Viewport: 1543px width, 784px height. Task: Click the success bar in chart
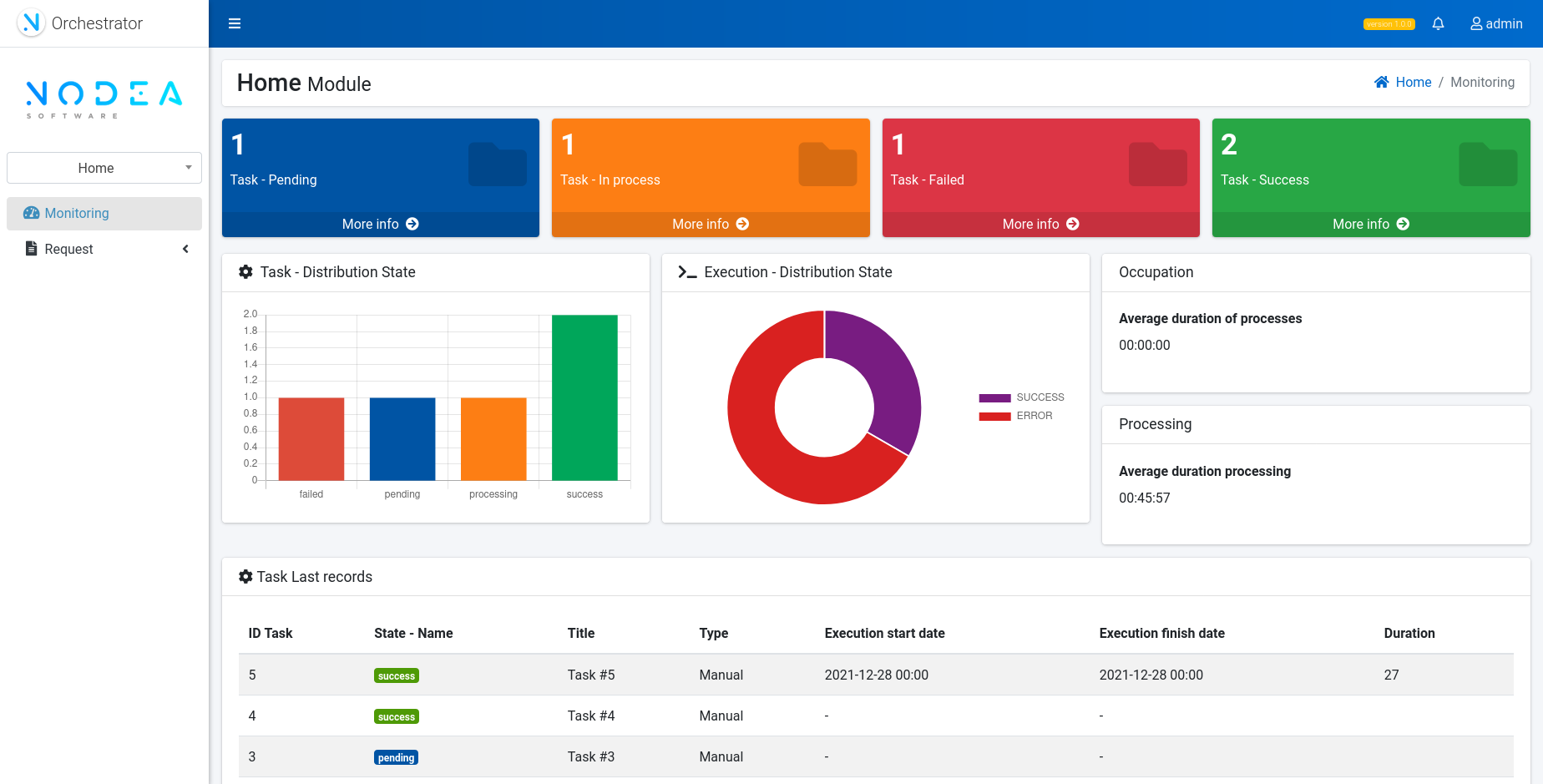click(584, 397)
